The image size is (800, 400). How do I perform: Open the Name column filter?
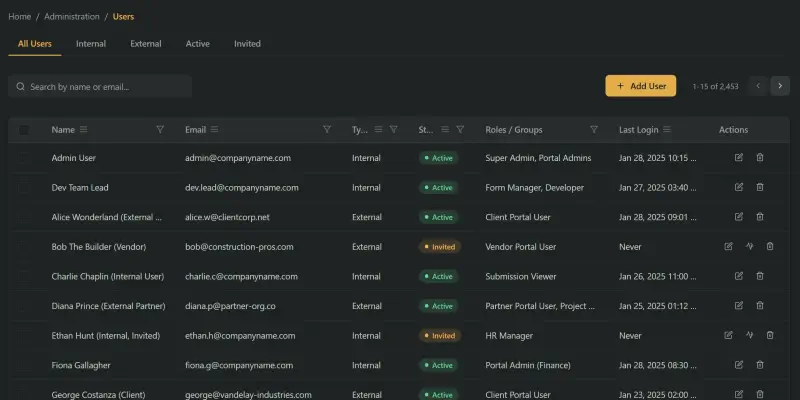(x=160, y=130)
